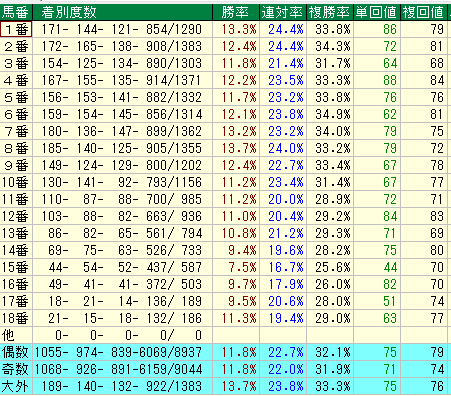
Task: Sort by the 馬番 column header
Action: click(16, 12)
